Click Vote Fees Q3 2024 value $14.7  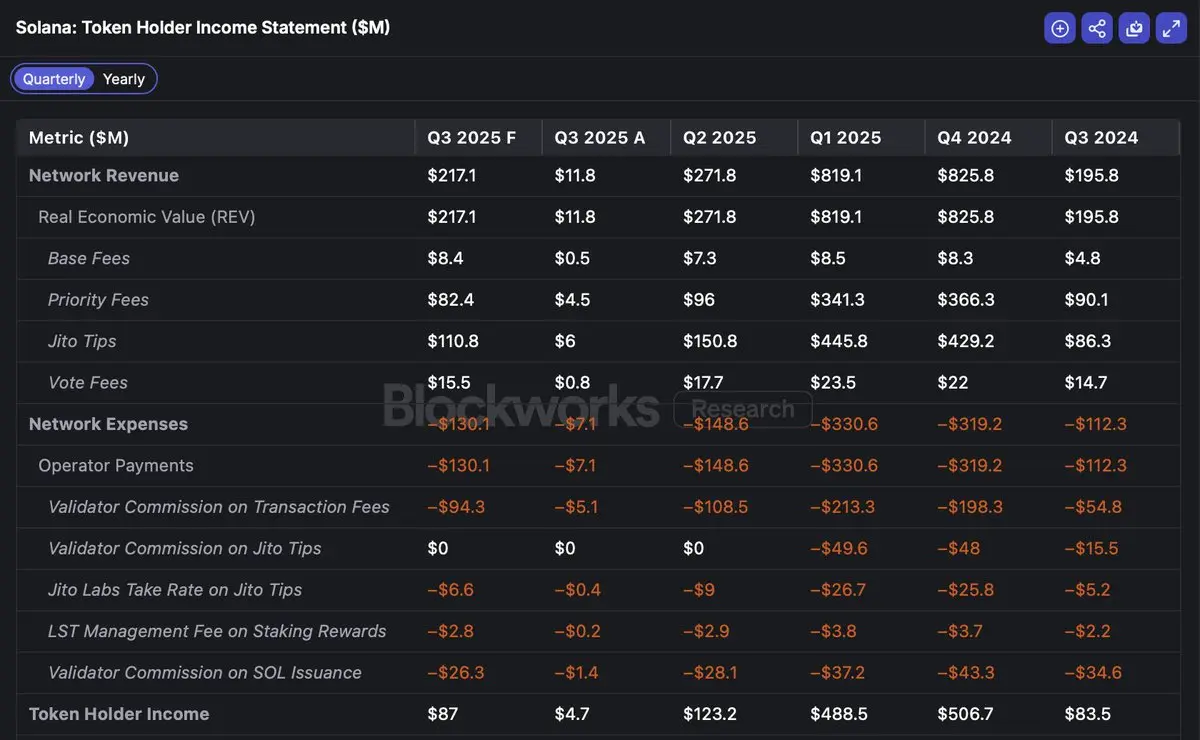[x=1085, y=382]
